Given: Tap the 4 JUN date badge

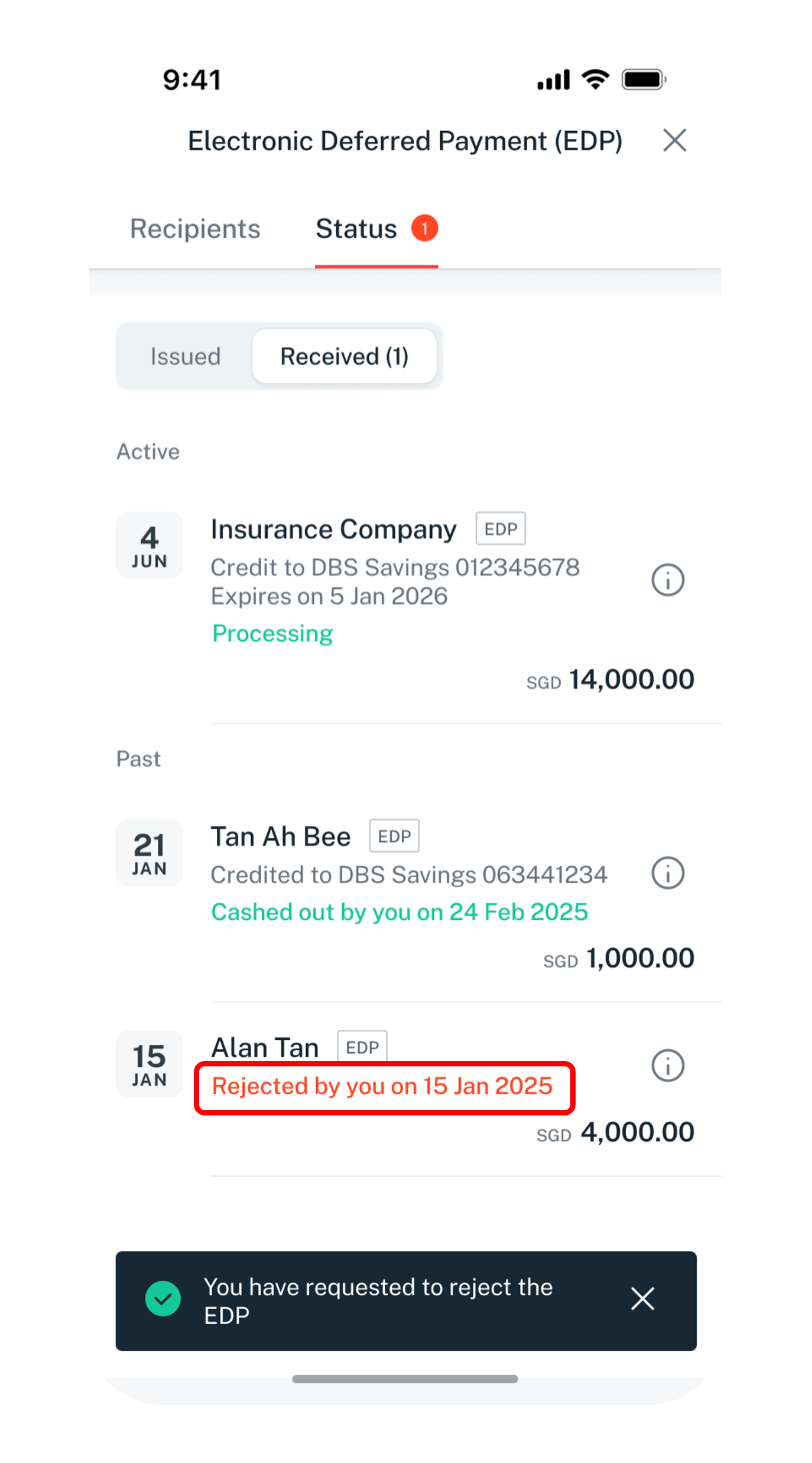Looking at the screenshot, I should point(150,545).
